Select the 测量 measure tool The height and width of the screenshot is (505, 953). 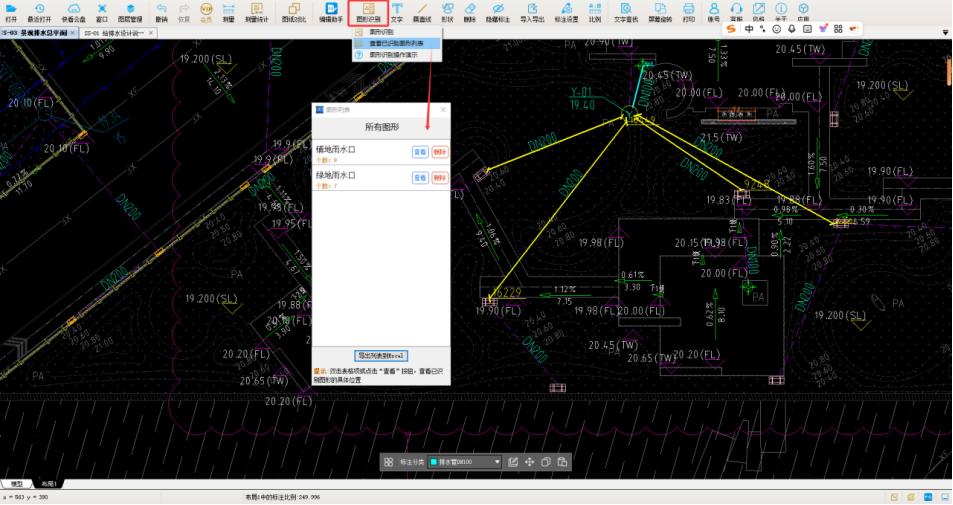click(228, 12)
